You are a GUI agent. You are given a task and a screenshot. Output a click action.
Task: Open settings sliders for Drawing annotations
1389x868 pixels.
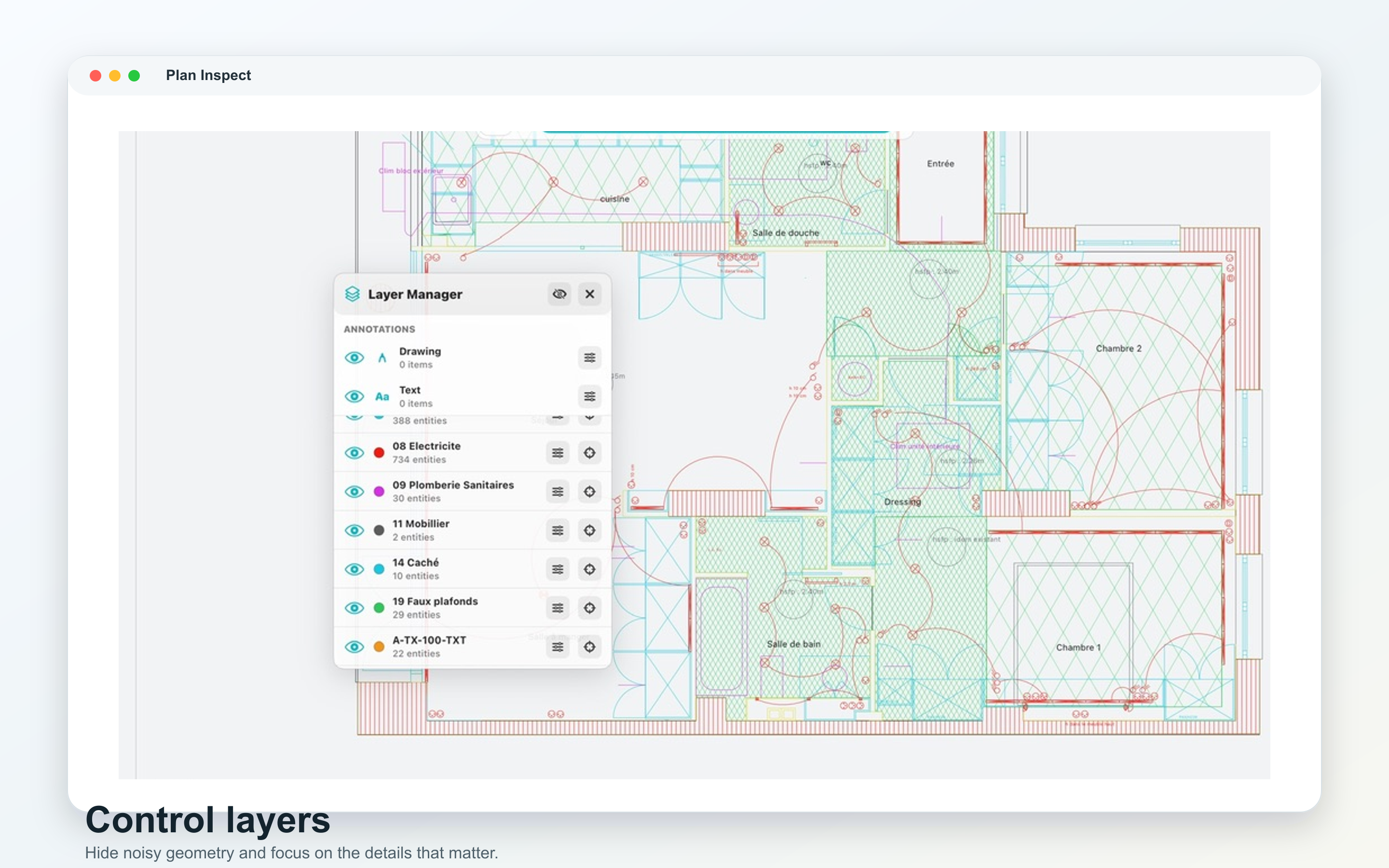[x=589, y=358]
